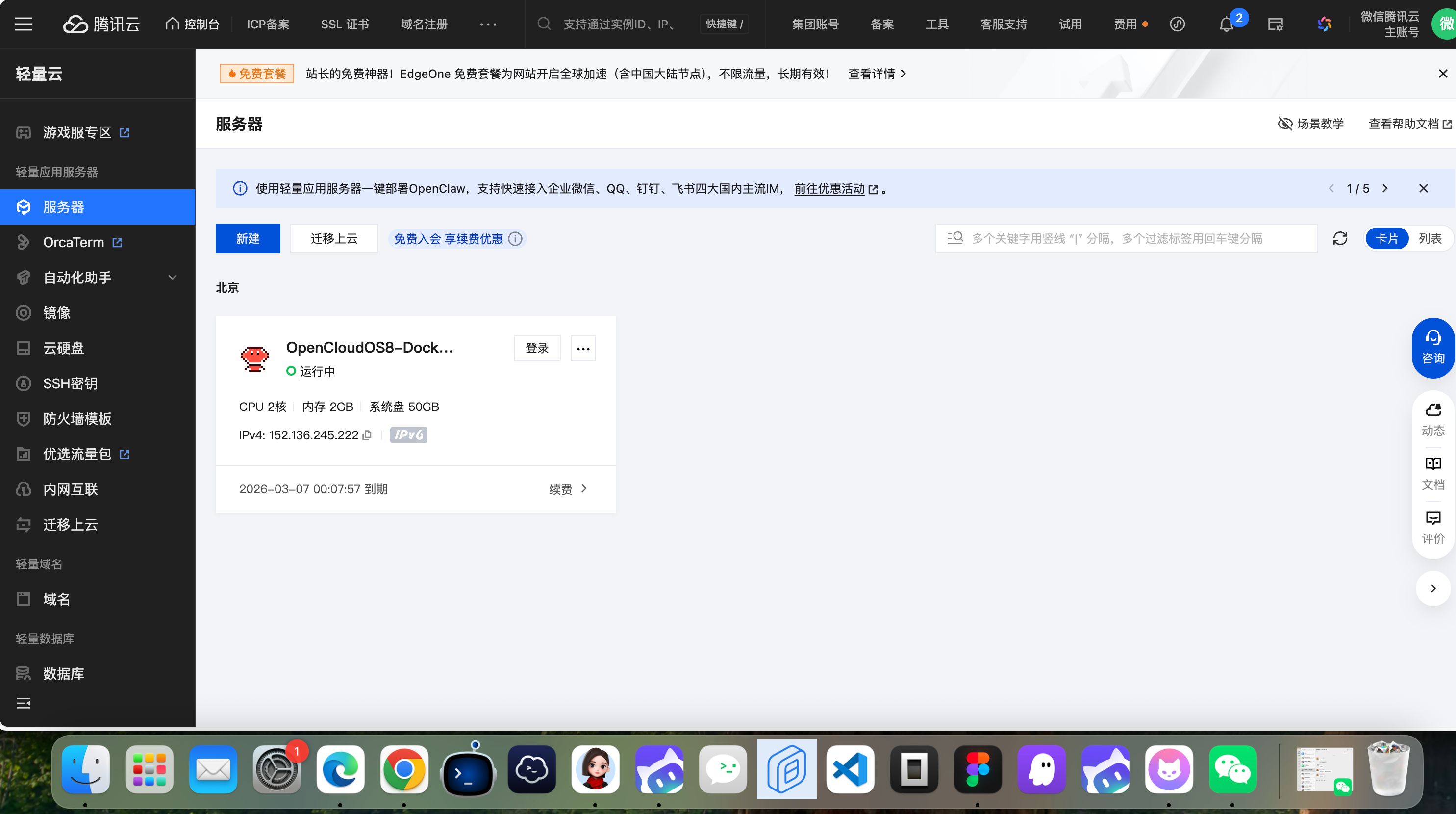The width and height of the screenshot is (1456, 814).
Task: Click 登录 on the server card
Action: click(536, 348)
